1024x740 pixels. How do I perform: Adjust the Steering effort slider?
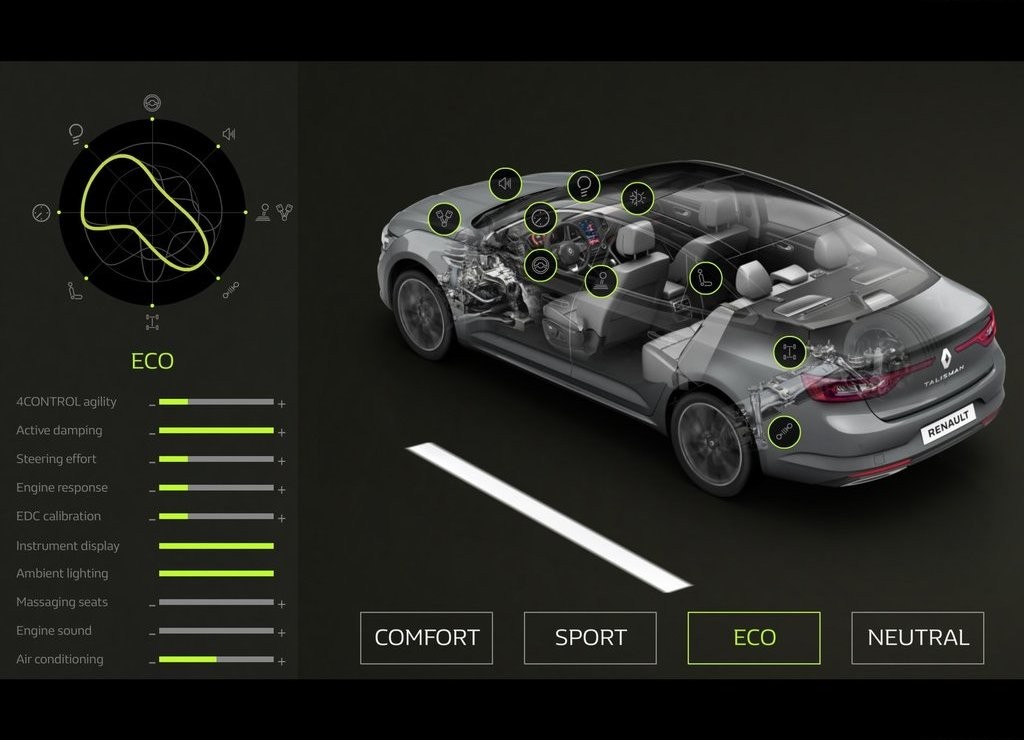pos(216,459)
